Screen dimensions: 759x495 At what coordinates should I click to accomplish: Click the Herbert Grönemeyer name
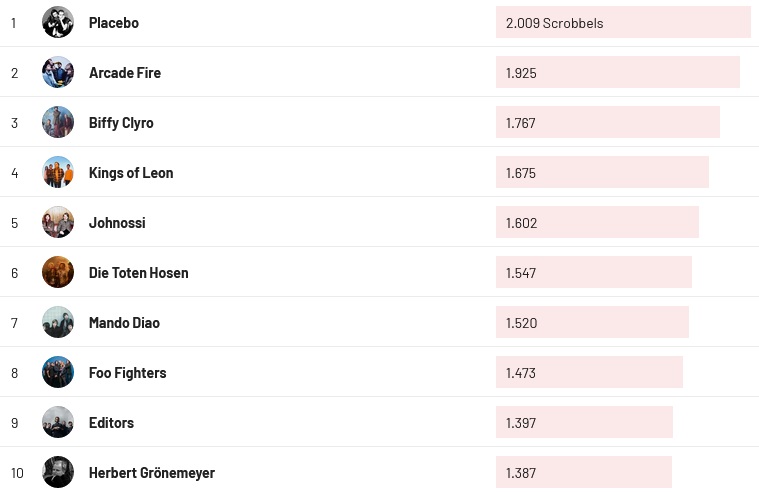[151, 473]
